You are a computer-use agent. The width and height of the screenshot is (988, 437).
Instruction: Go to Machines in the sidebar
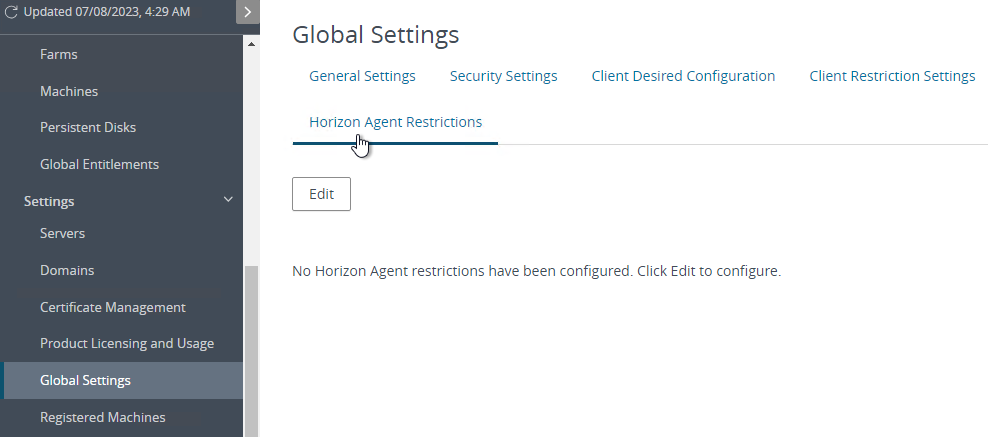[69, 91]
